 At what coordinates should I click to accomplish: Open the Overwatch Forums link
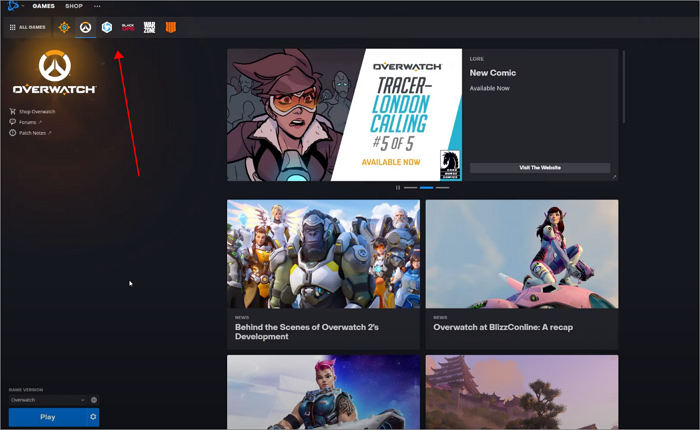click(x=30, y=122)
